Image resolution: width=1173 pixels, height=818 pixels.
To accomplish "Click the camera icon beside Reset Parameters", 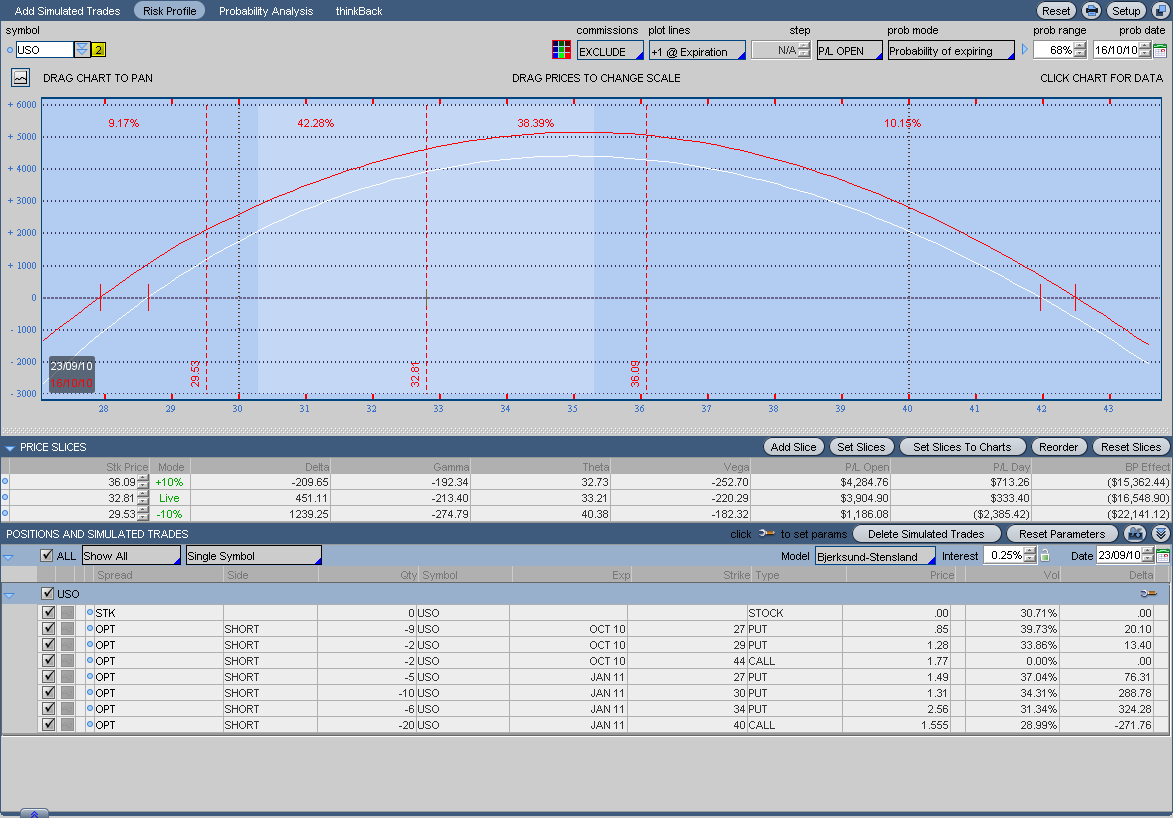I will tap(1135, 534).
